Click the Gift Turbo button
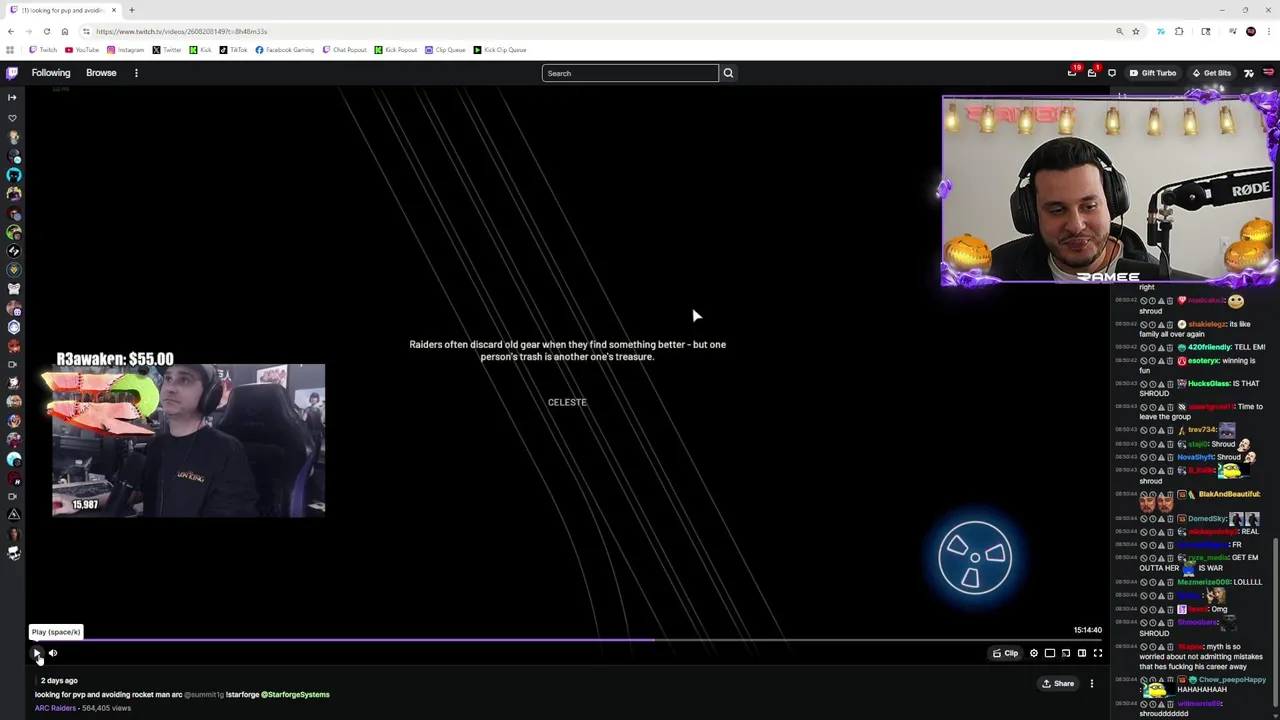 point(1153,73)
